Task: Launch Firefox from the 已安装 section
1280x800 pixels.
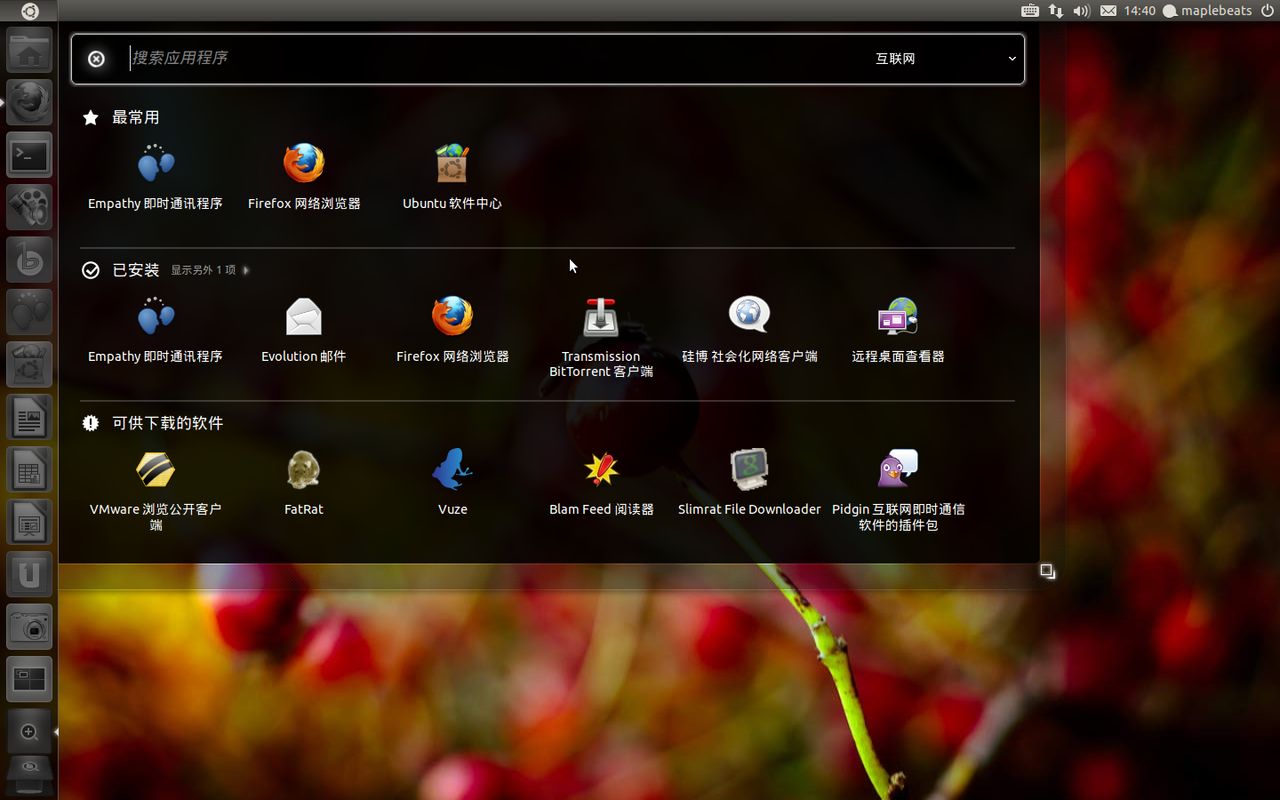Action: [452, 330]
